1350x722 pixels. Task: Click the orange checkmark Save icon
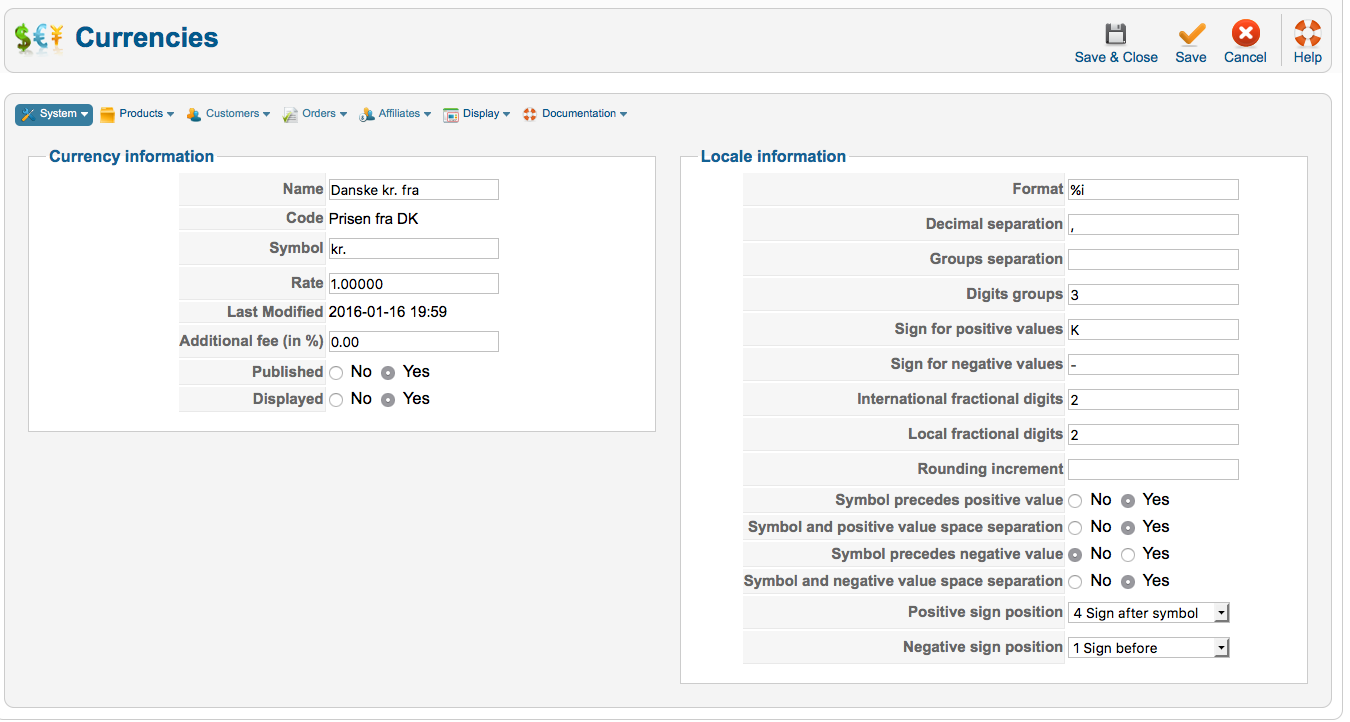click(x=1190, y=34)
